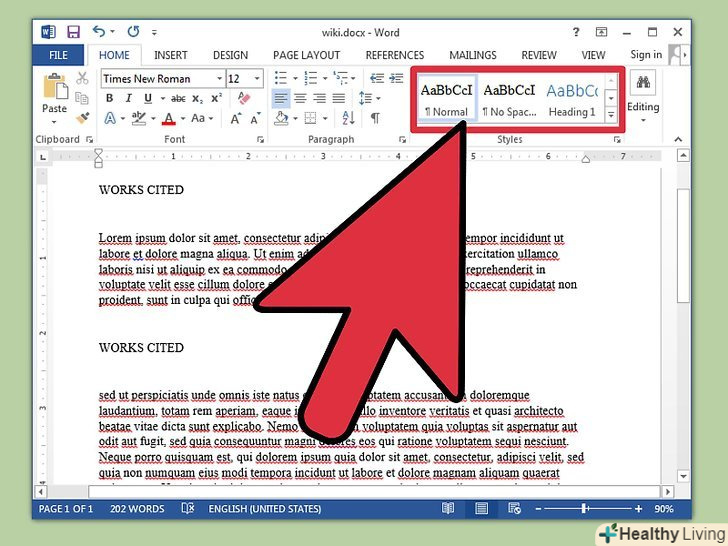This screenshot has height=546, width=728.
Task: Open font color dropdown arrow
Action: 183,118
